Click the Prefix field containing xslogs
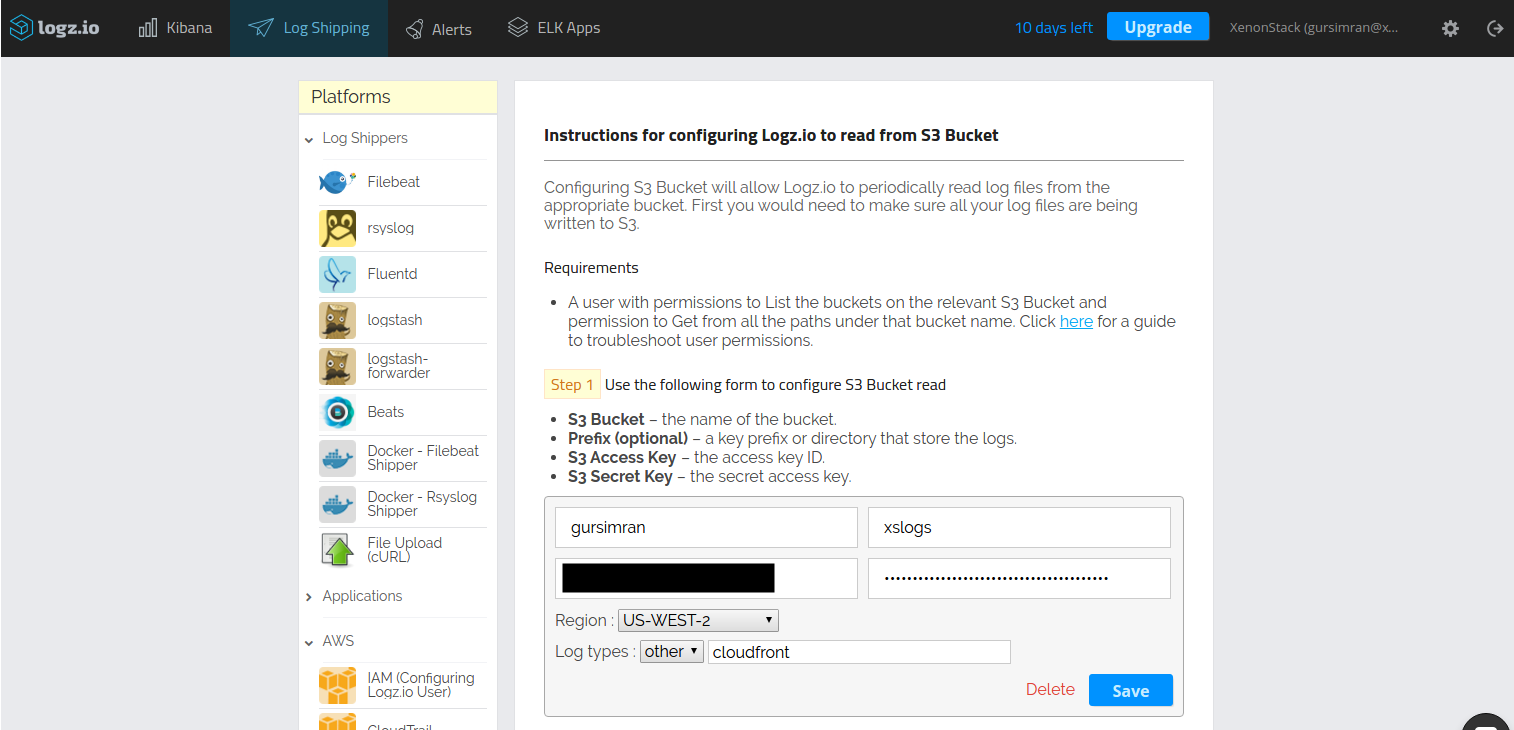Viewport: 1514px width, 730px height. coord(1019,527)
